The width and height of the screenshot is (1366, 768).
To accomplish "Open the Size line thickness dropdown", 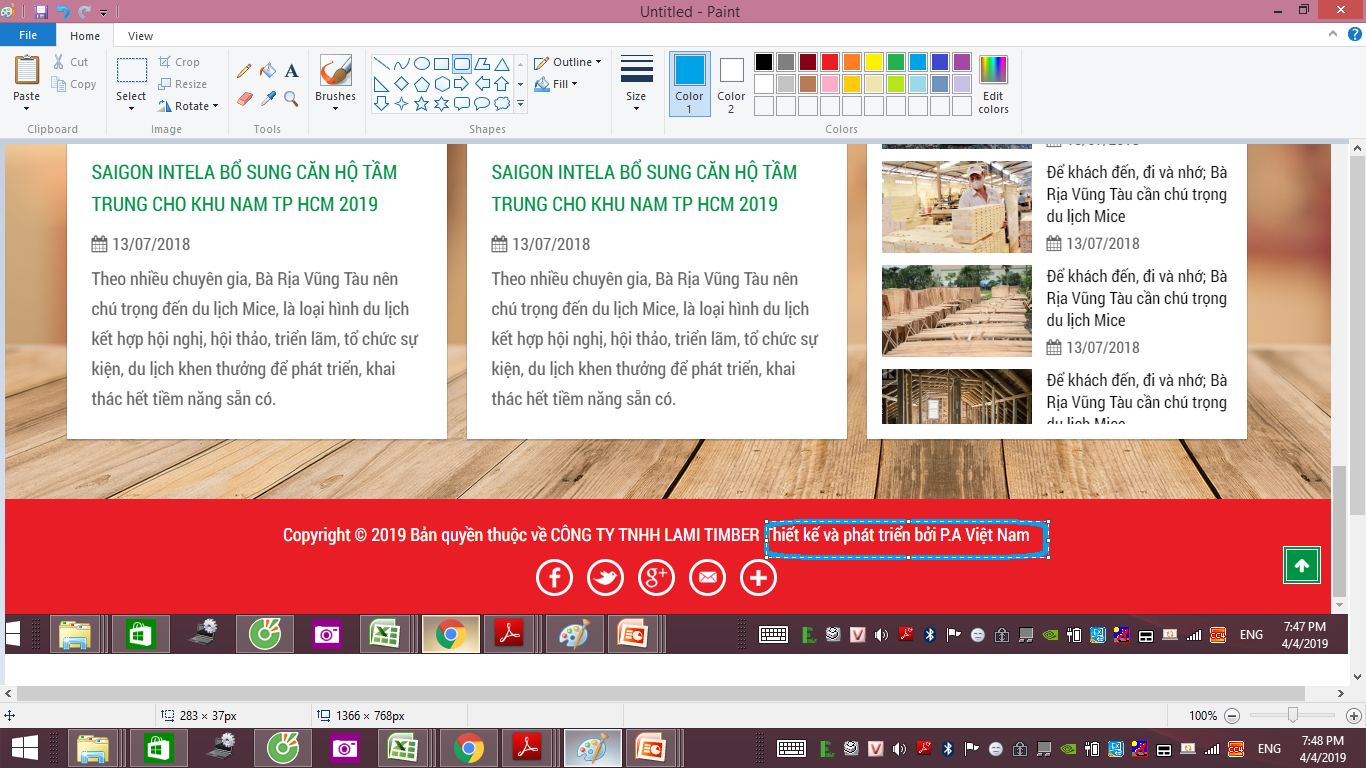I will 636,83.
